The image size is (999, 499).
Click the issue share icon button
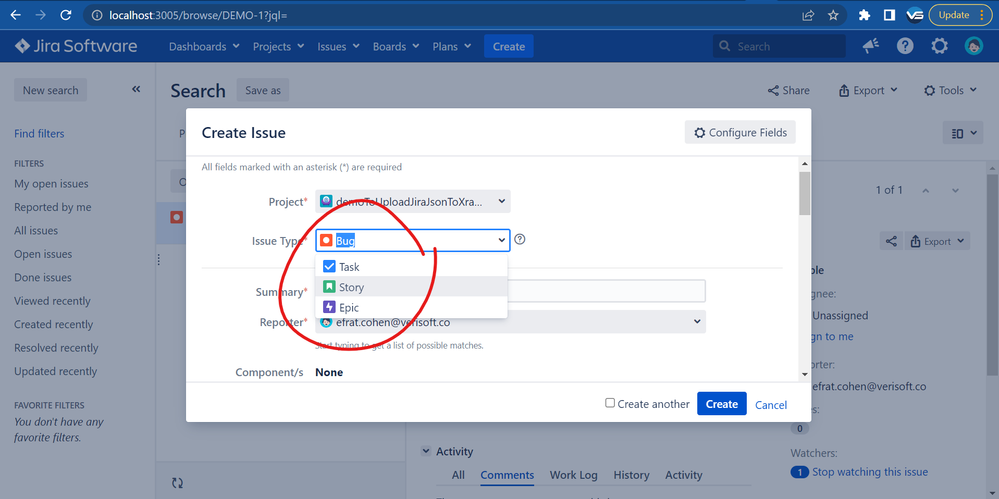891,242
